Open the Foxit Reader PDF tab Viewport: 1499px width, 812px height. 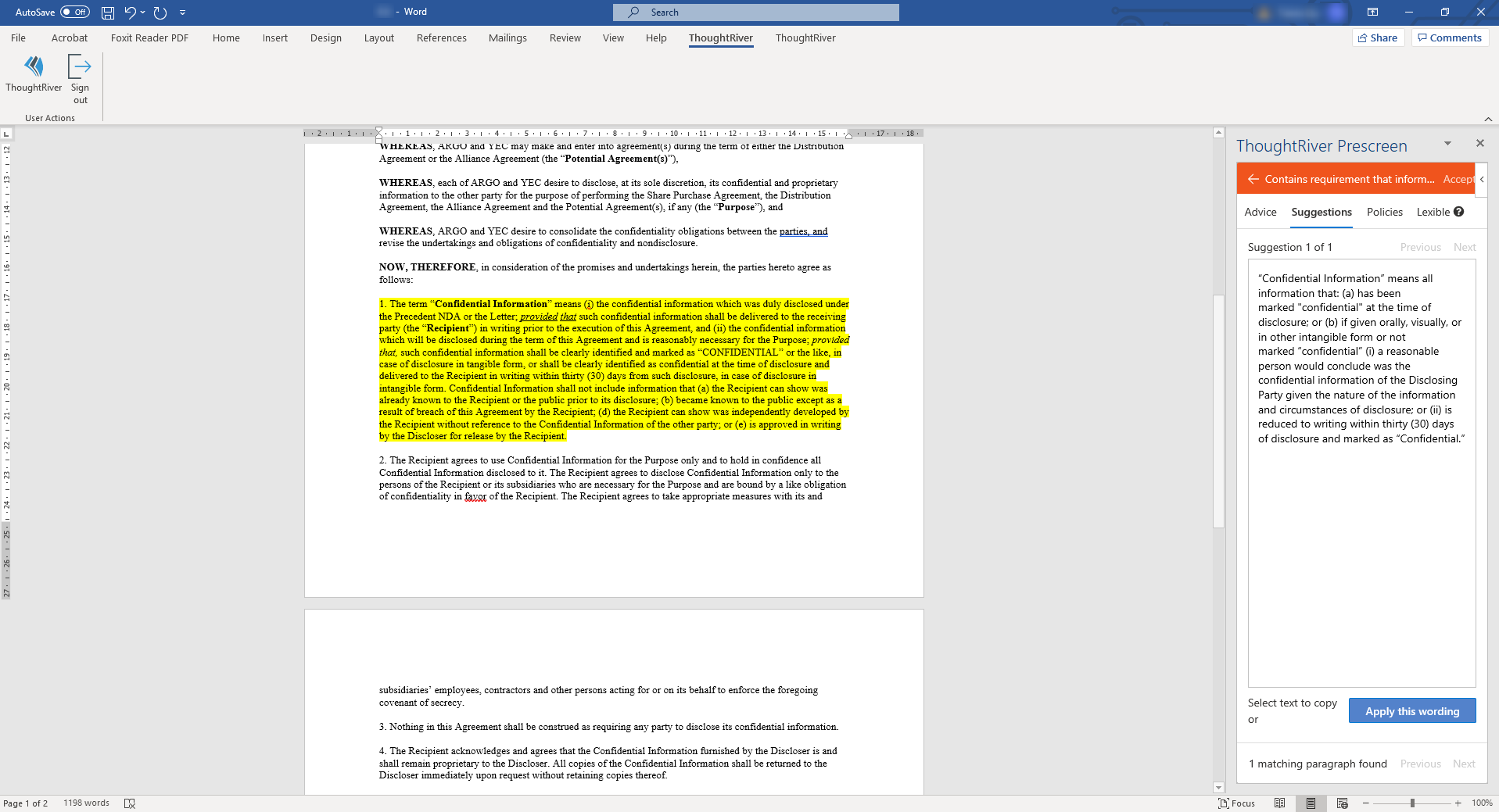click(x=149, y=38)
